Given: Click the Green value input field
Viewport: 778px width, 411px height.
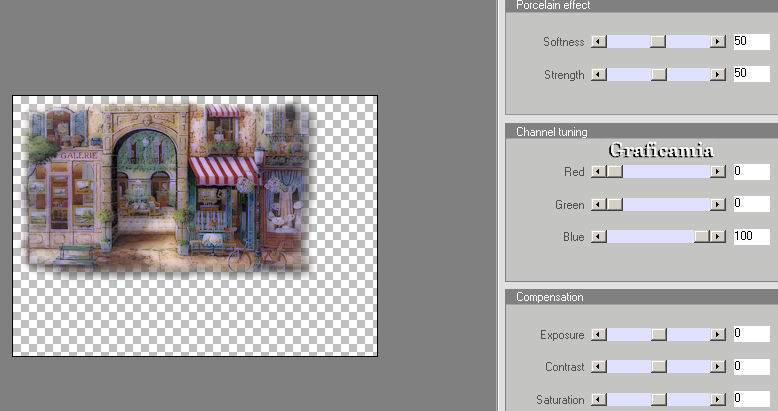Looking at the screenshot, I should click(x=752, y=204).
